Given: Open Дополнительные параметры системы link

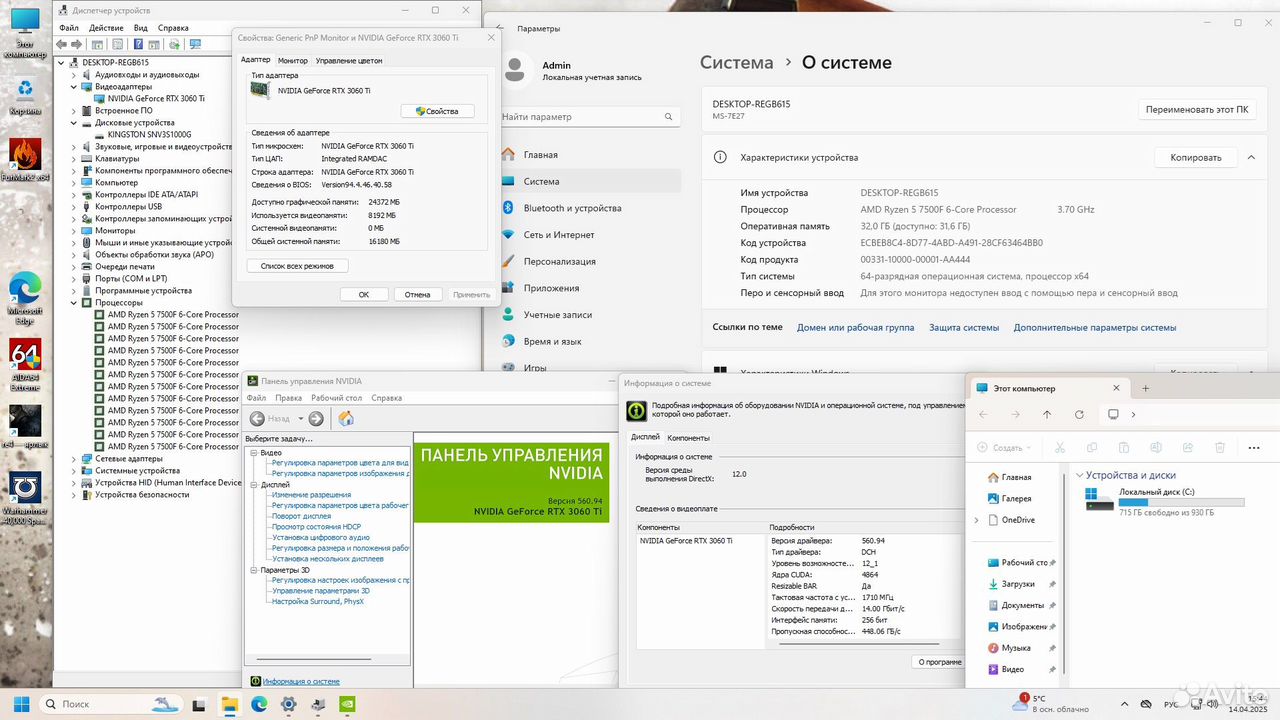Looking at the screenshot, I should click(x=1095, y=328).
